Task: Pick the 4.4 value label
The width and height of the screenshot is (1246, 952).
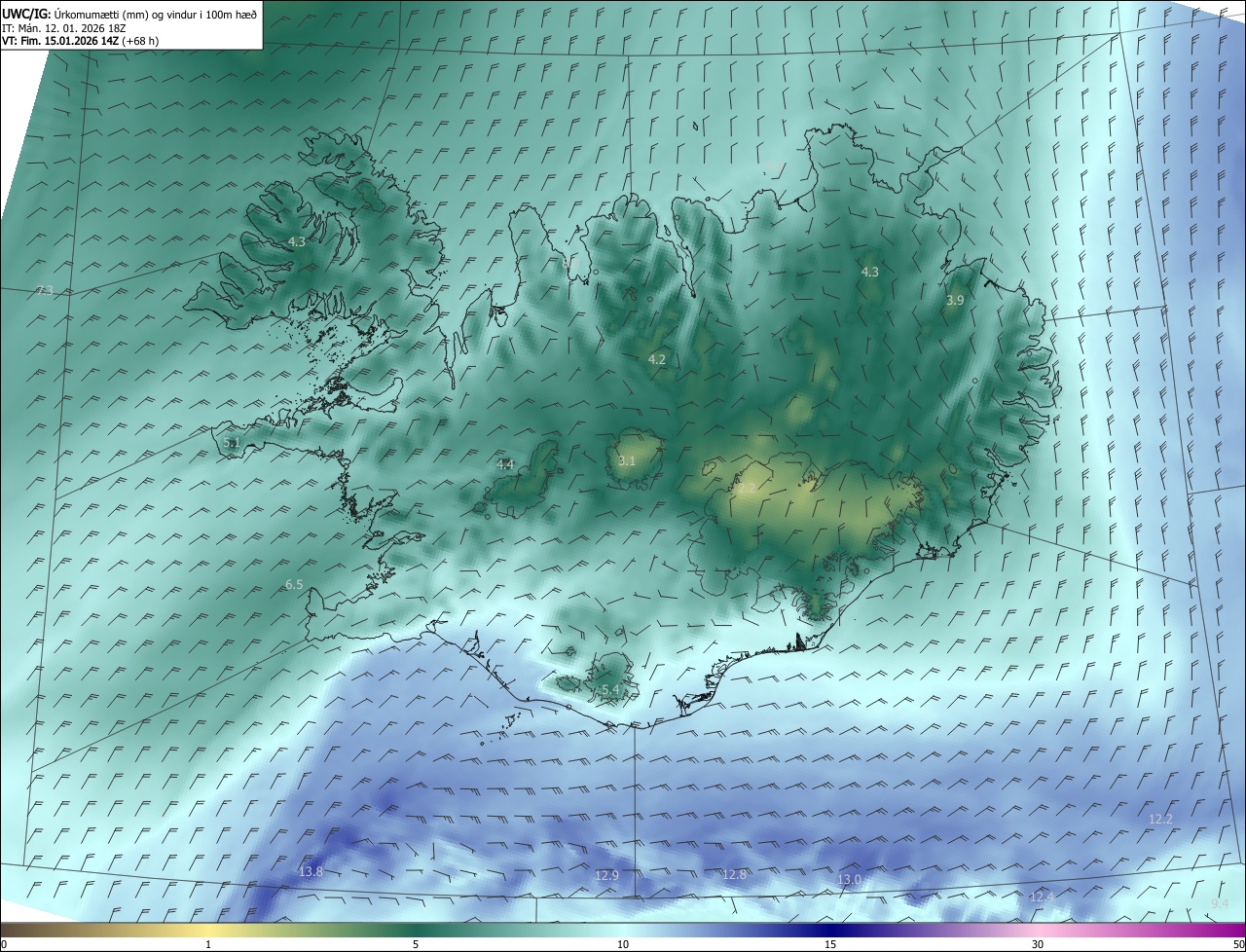Action: click(505, 465)
